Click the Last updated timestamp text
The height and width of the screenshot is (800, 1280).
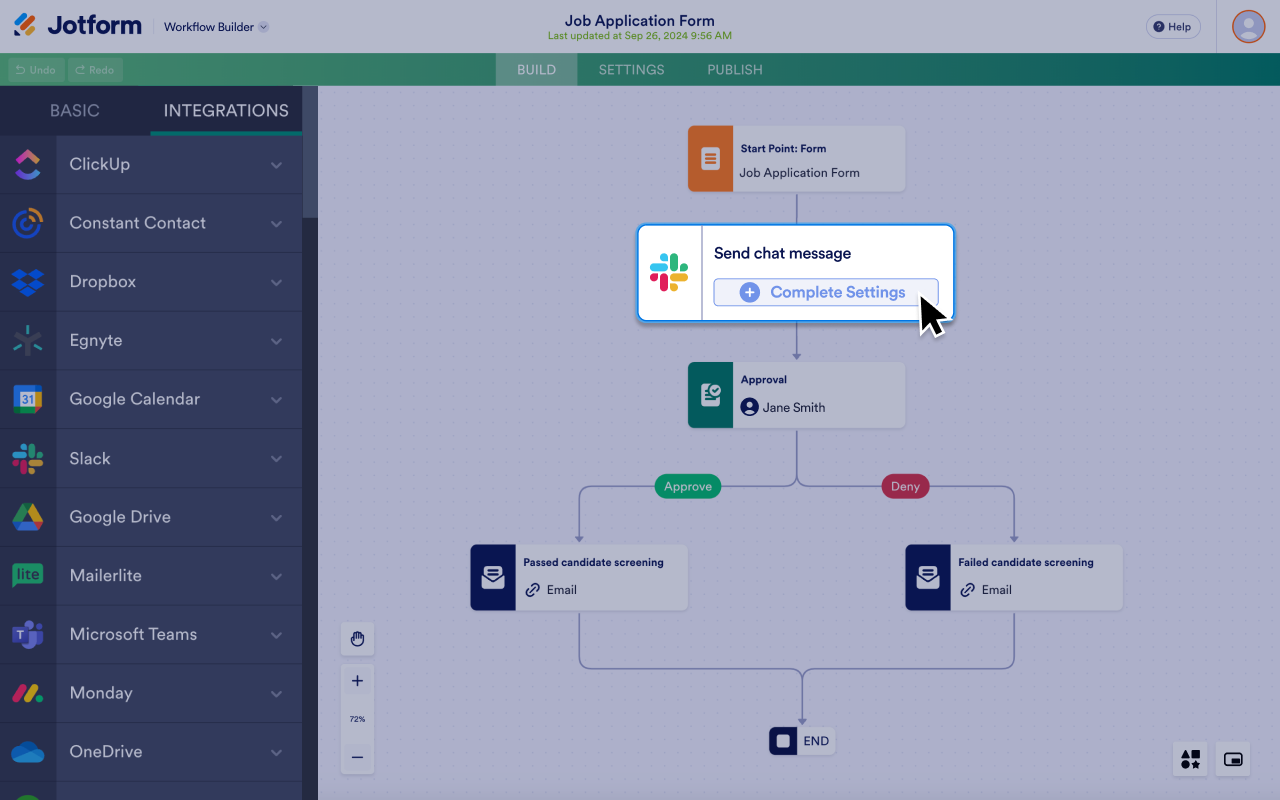pyautogui.click(x=640, y=36)
